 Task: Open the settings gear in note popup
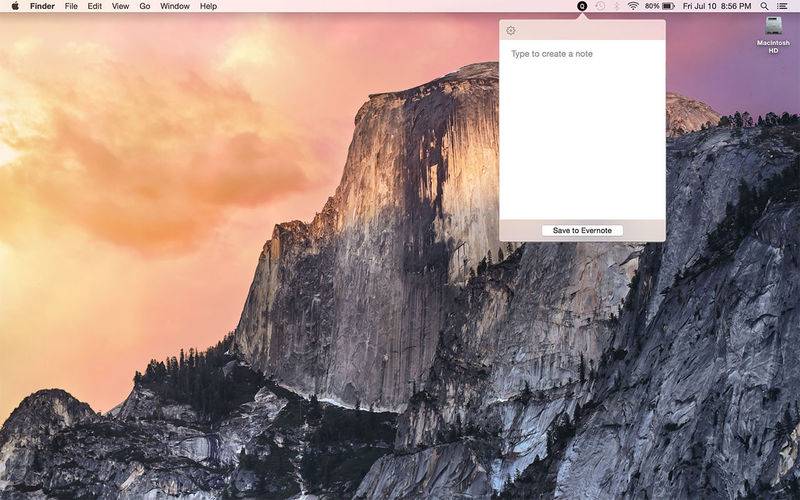510,31
